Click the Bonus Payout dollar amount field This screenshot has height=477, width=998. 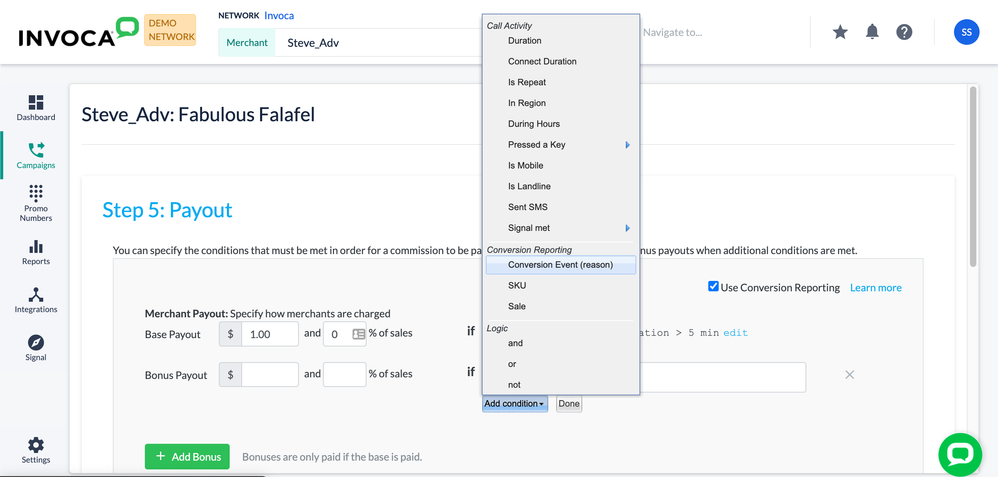click(270, 374)
